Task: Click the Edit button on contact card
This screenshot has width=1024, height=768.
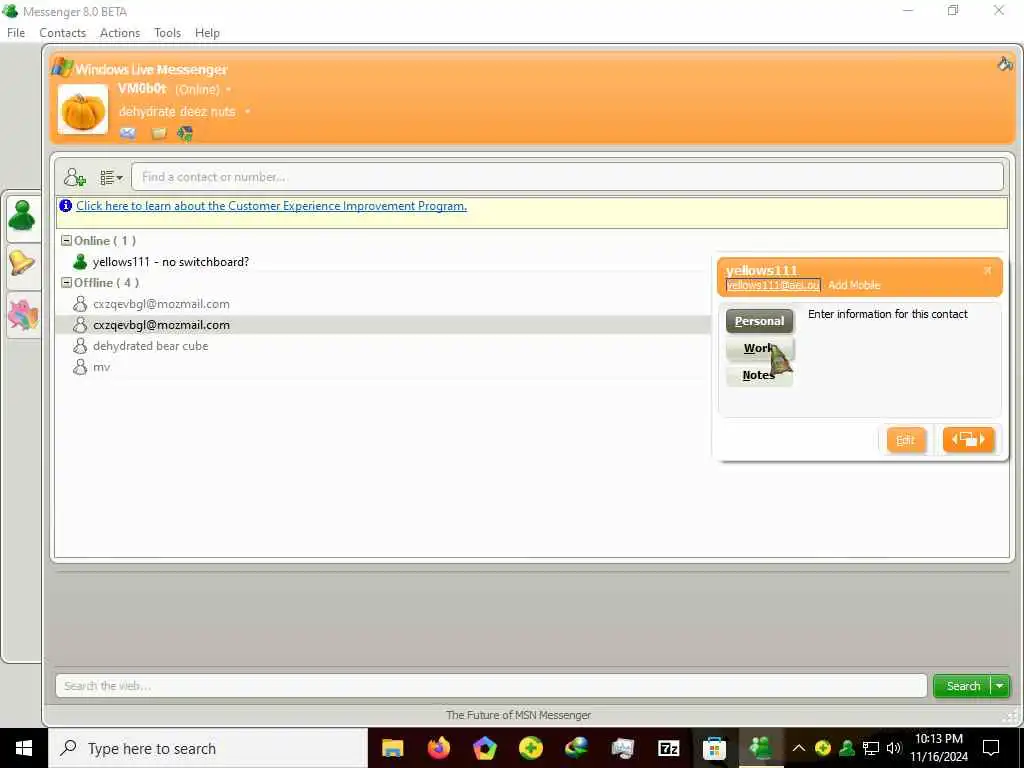Action: tap(906, 440)
